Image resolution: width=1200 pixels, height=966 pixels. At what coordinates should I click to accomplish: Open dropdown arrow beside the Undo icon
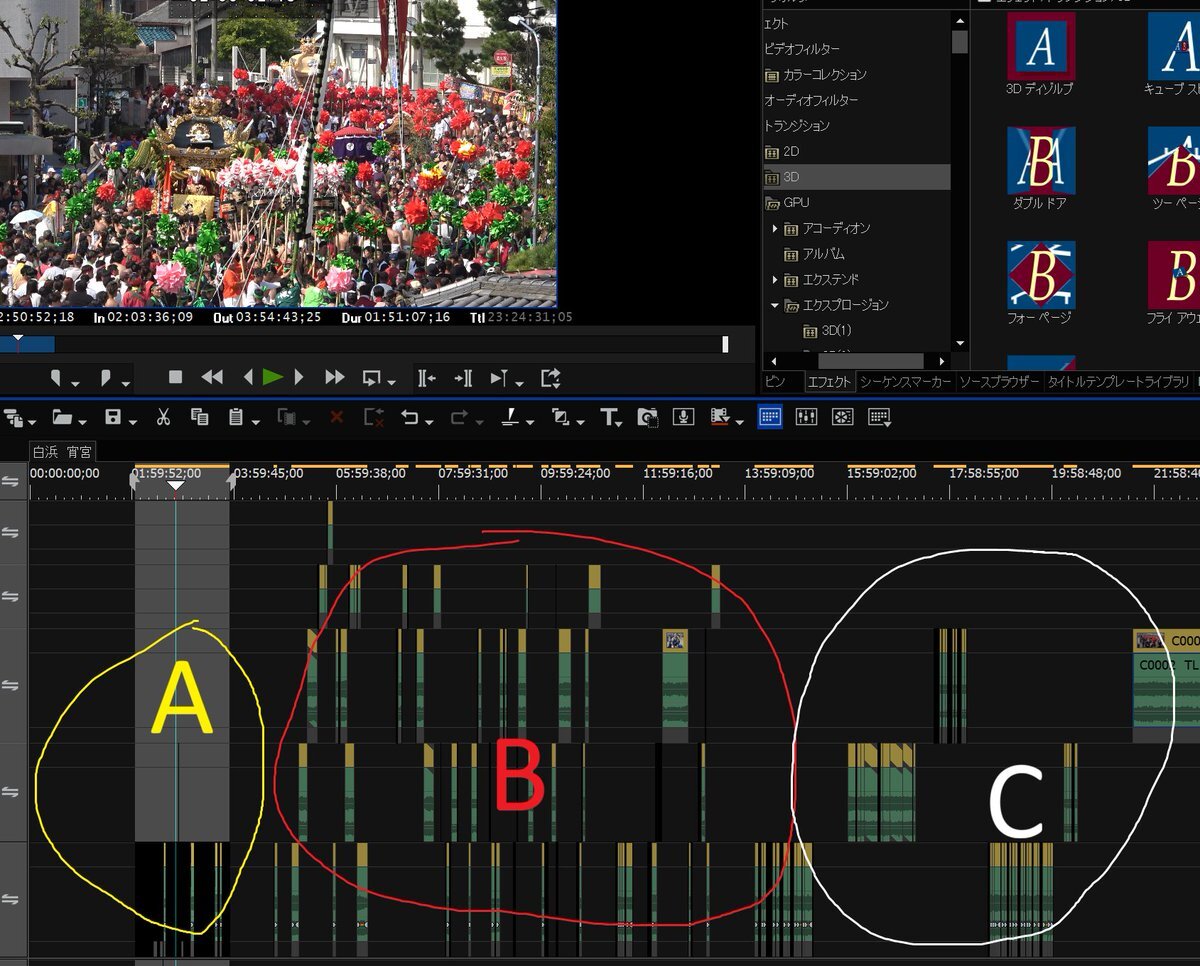coord(429,423)
